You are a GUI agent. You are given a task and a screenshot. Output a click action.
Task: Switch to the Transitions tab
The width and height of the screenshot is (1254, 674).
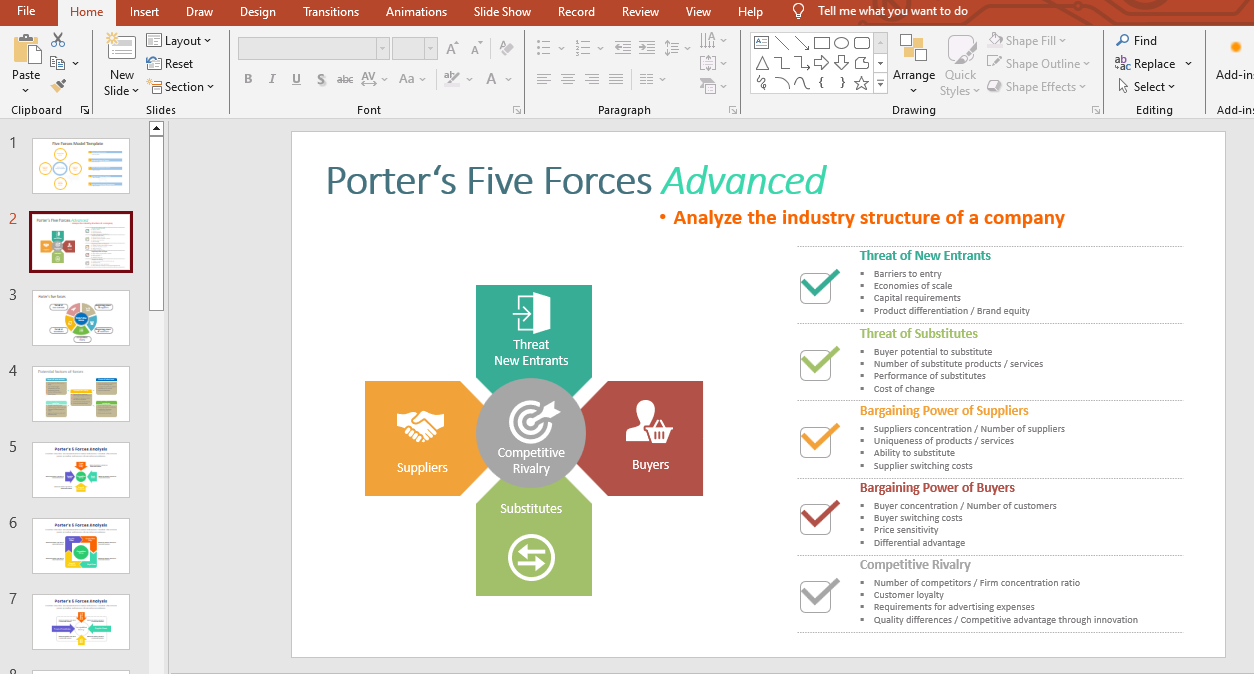(331, 12)
